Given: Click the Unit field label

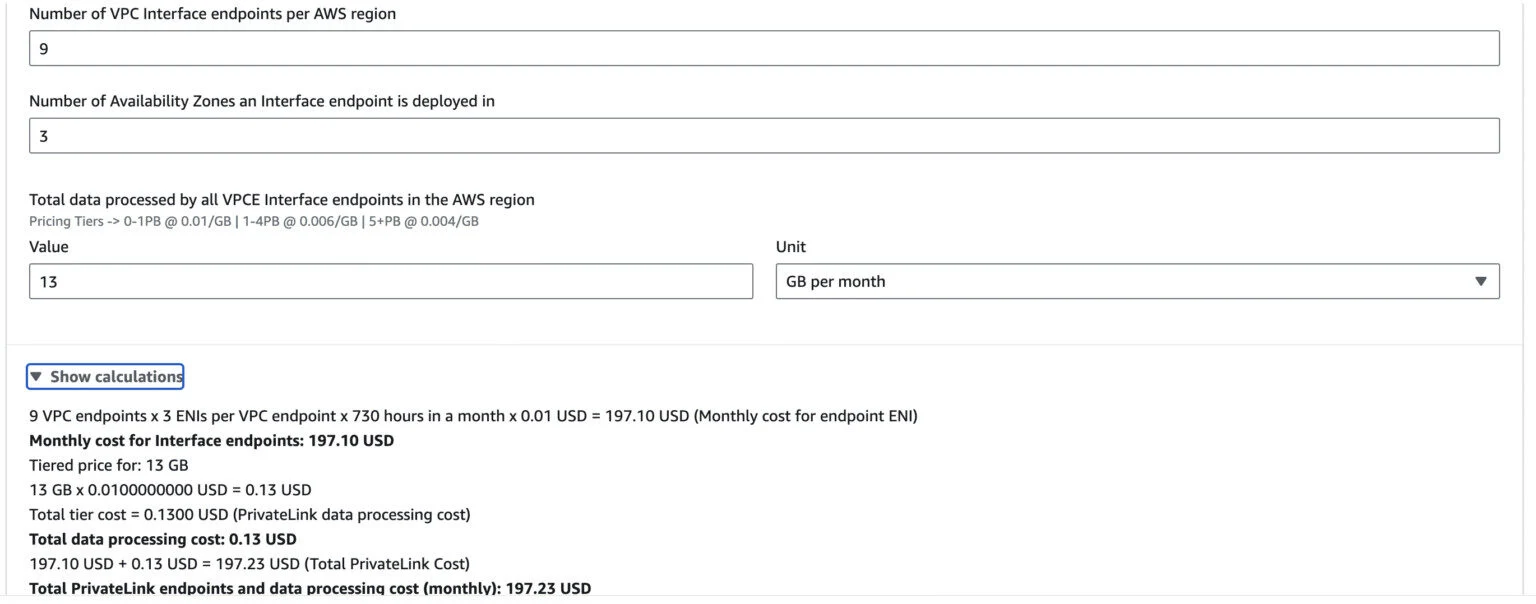Looking at the screenshot, I should pos(790,247).
